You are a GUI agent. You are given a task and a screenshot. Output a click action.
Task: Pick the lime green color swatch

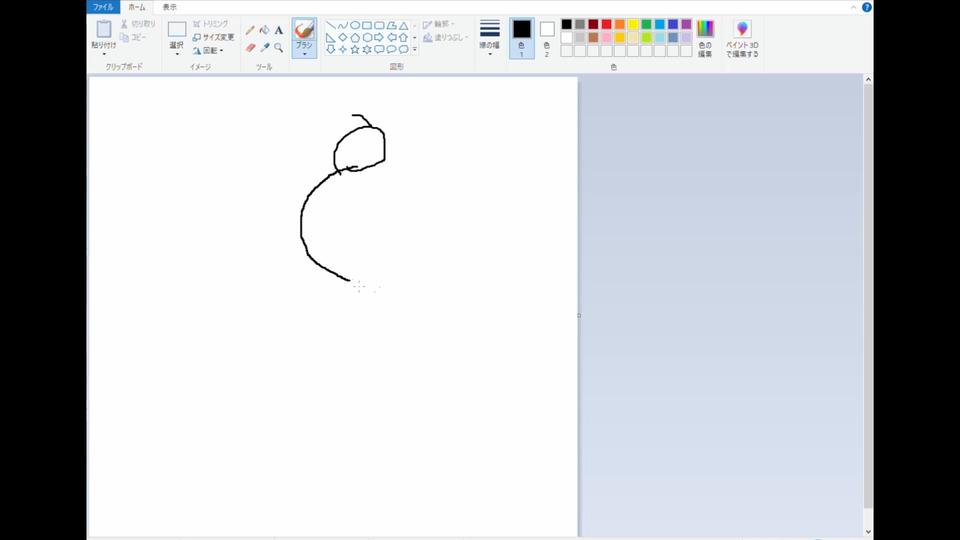647,37
